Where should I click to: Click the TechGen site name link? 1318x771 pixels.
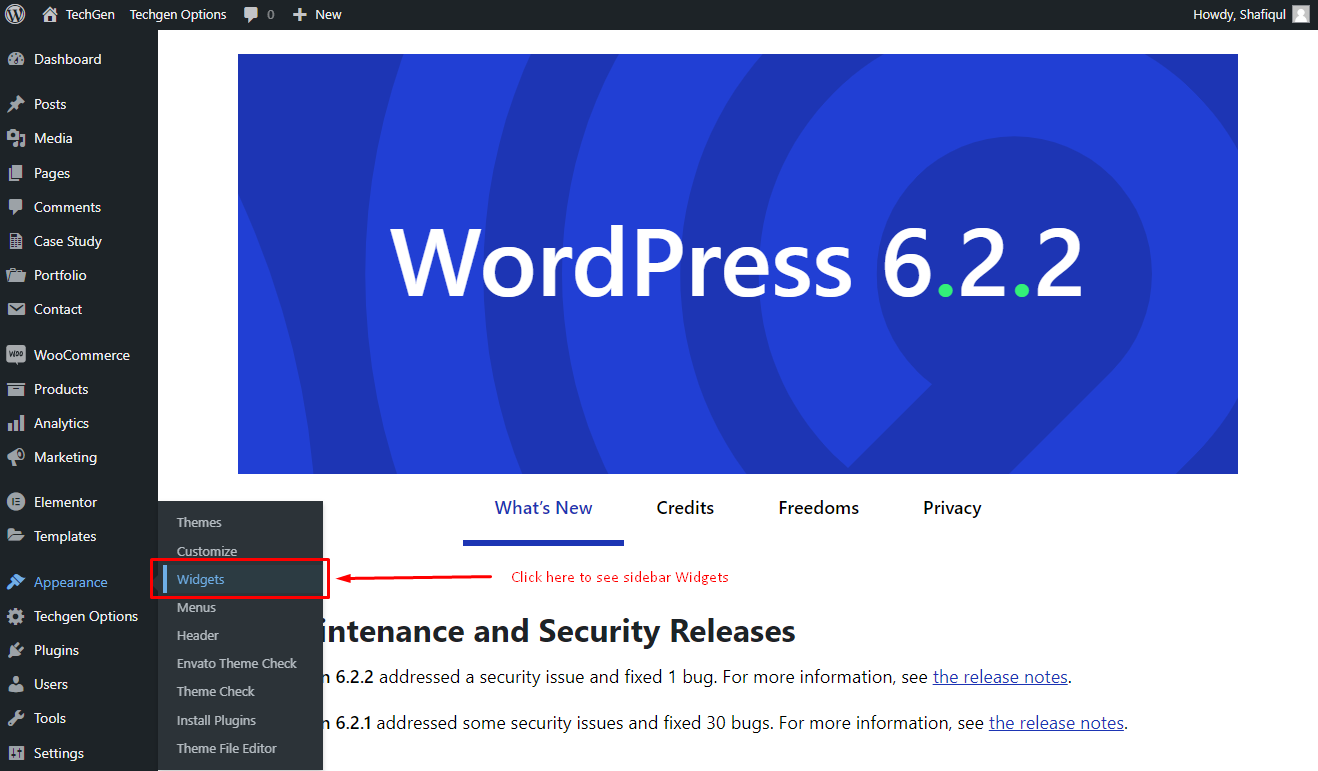click(90, 14)
